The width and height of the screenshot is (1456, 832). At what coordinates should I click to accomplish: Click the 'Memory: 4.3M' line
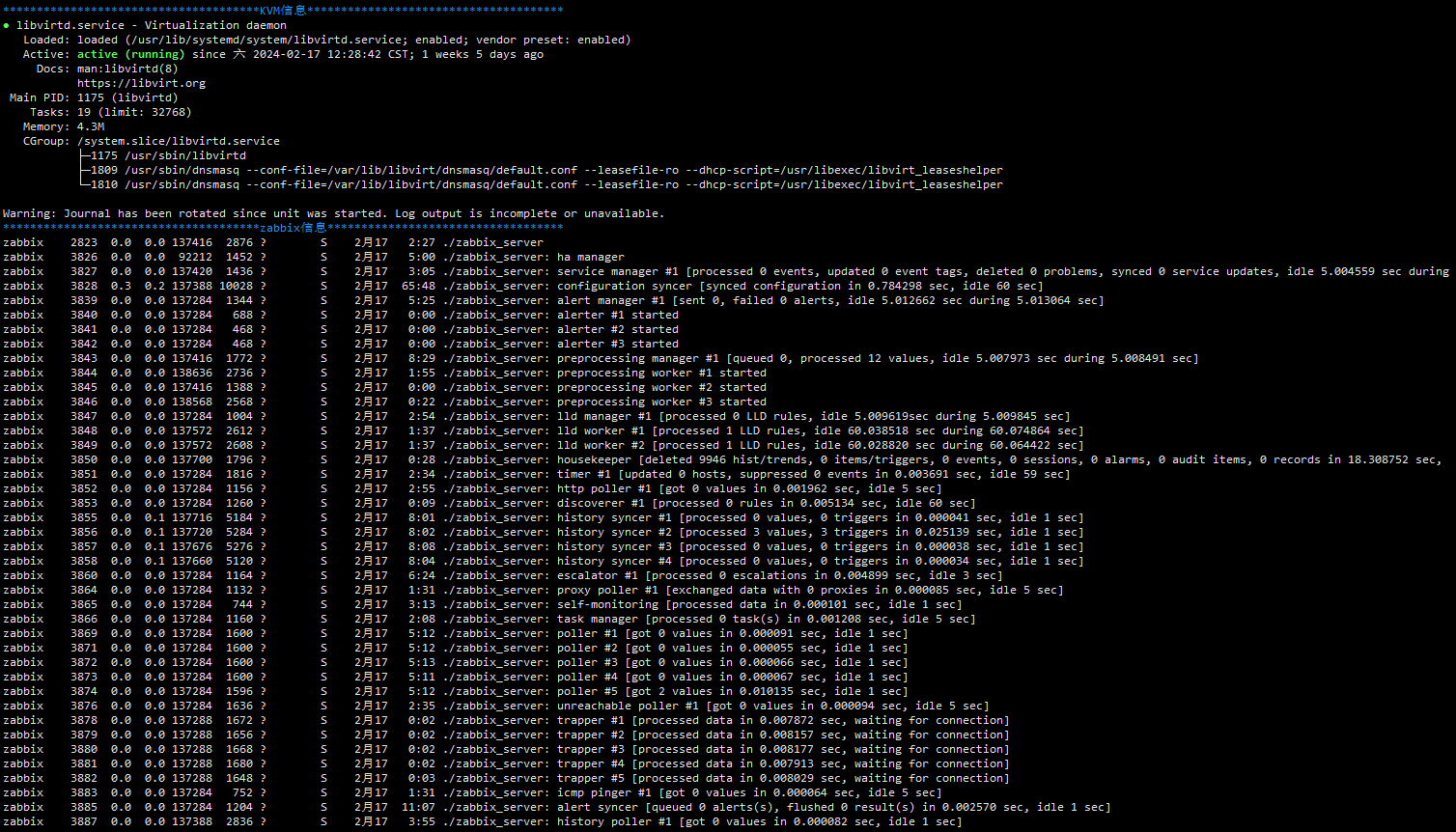(x=64, y=126)
